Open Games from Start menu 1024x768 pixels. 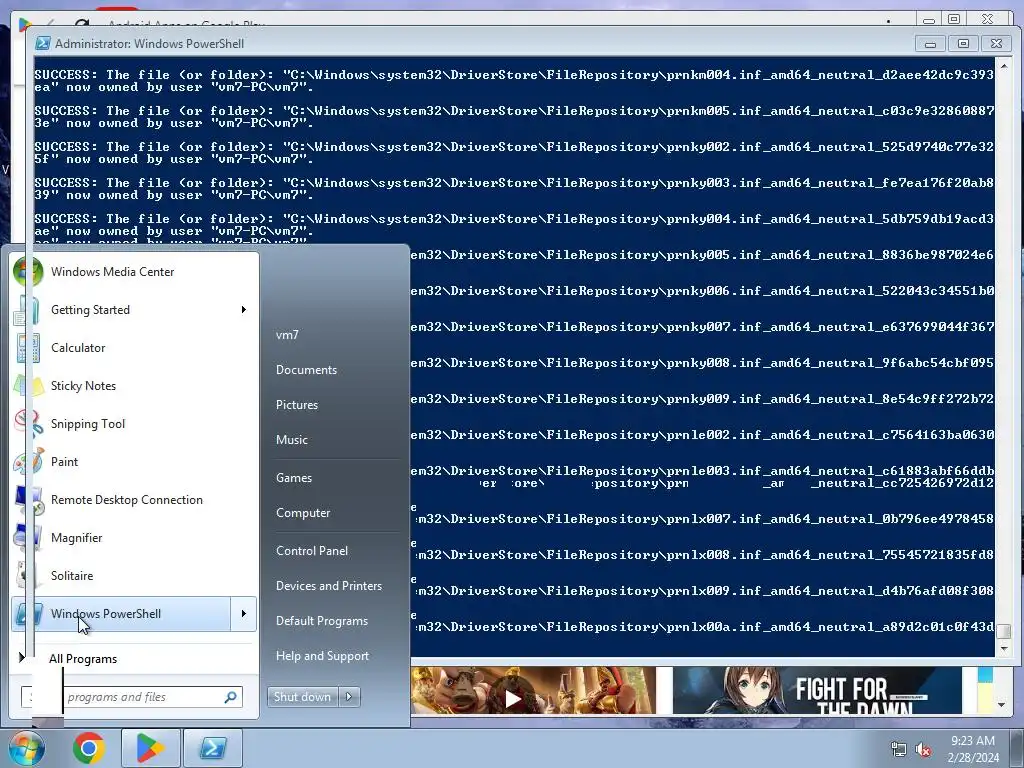(294, 478)
